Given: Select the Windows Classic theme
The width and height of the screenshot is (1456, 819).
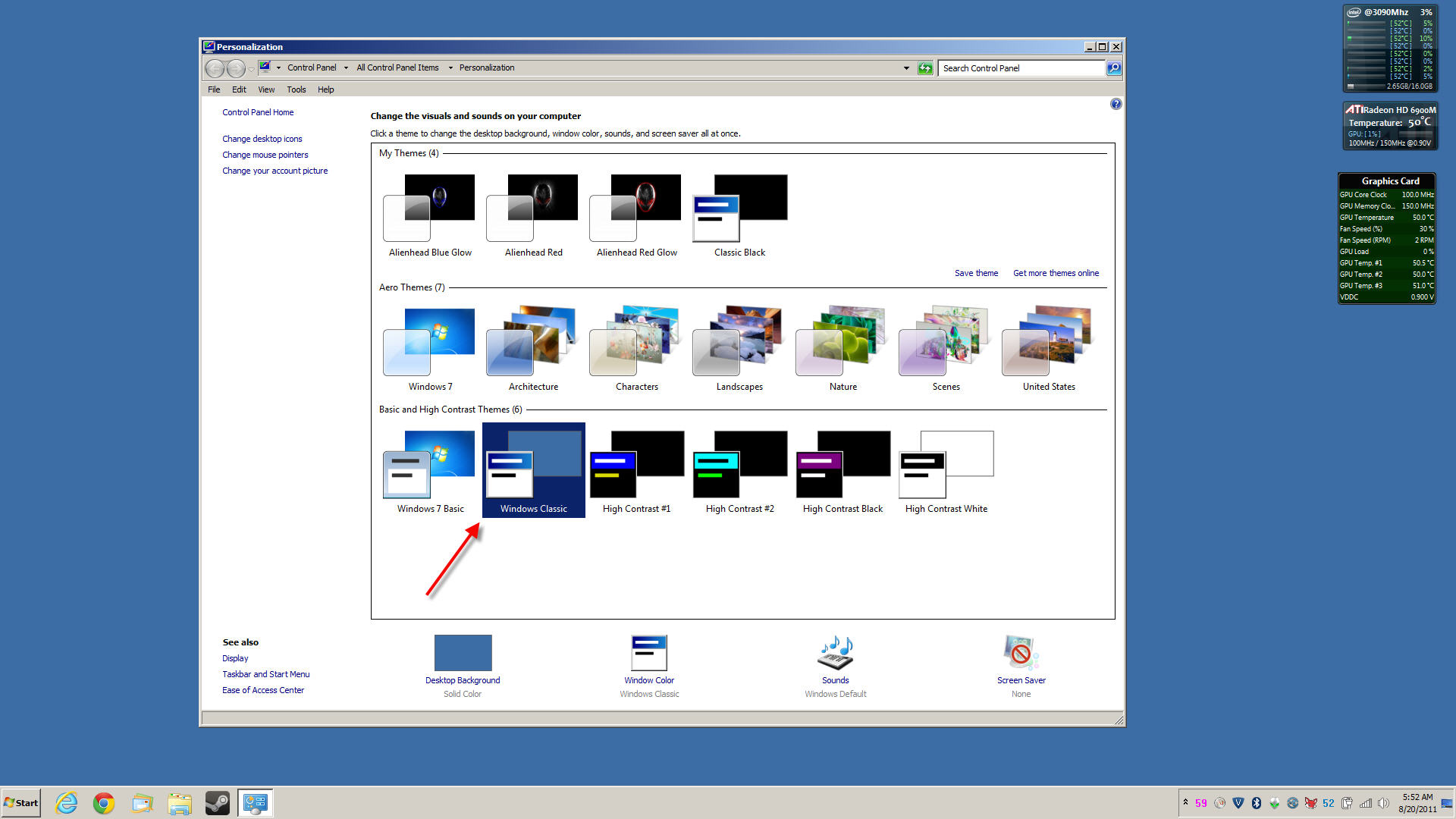Looking at the screenshot, I should (x=533, y=470).
